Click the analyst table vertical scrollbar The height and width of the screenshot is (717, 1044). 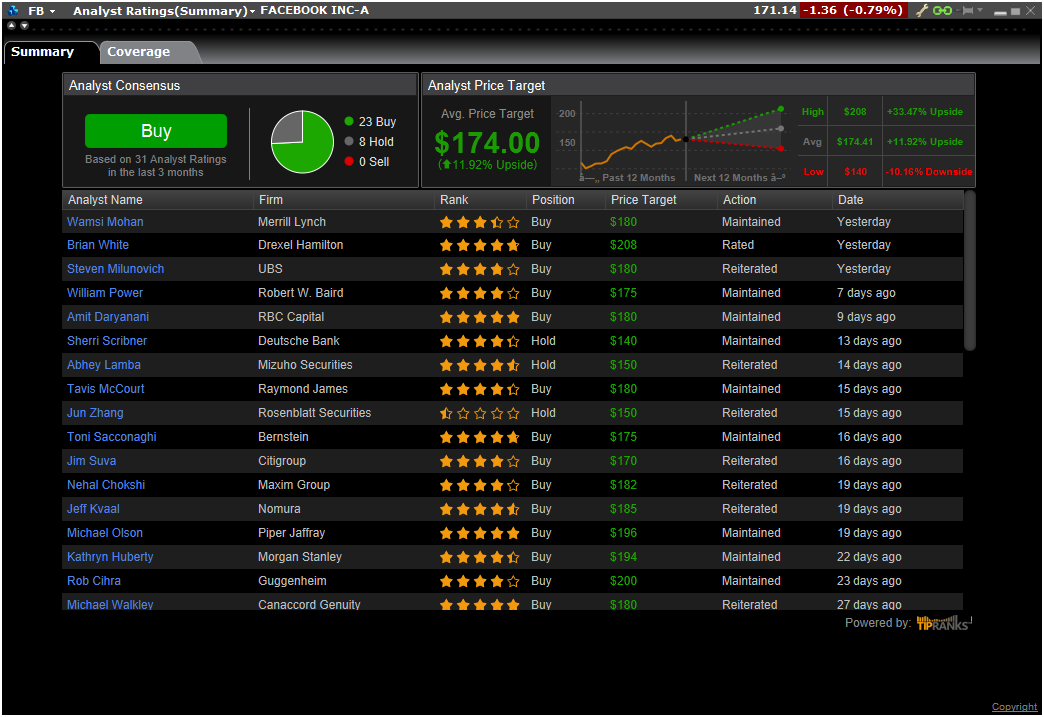click(x=969, y=270)
